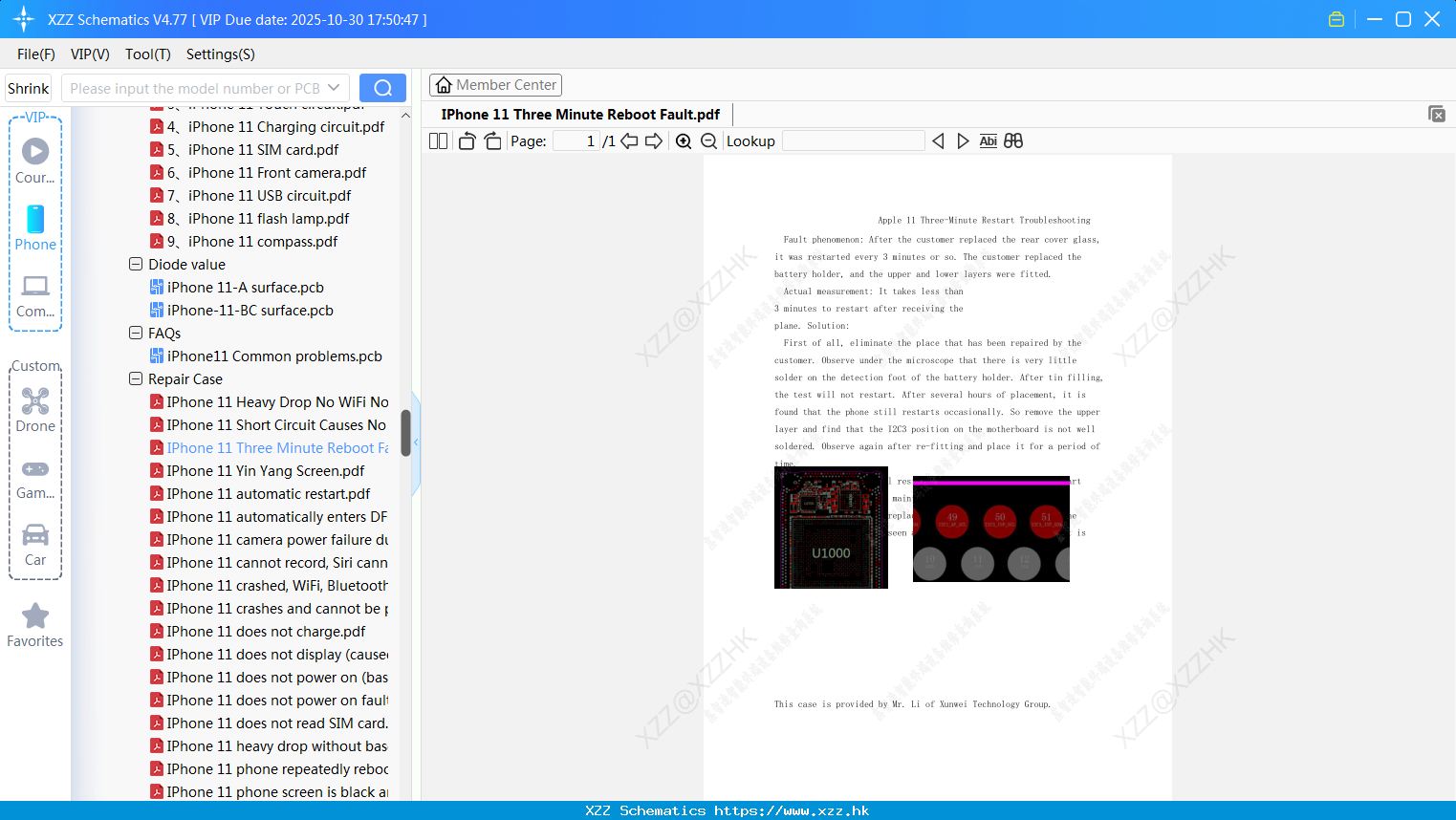Select IPhone 11 Three Minute Reboot Fault.pdf tab

tap(580, 115)
